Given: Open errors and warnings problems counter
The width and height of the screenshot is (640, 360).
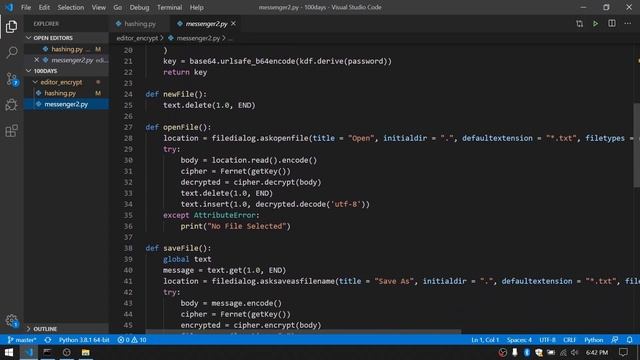Looking at the screenshot, I should click(132, 340).
